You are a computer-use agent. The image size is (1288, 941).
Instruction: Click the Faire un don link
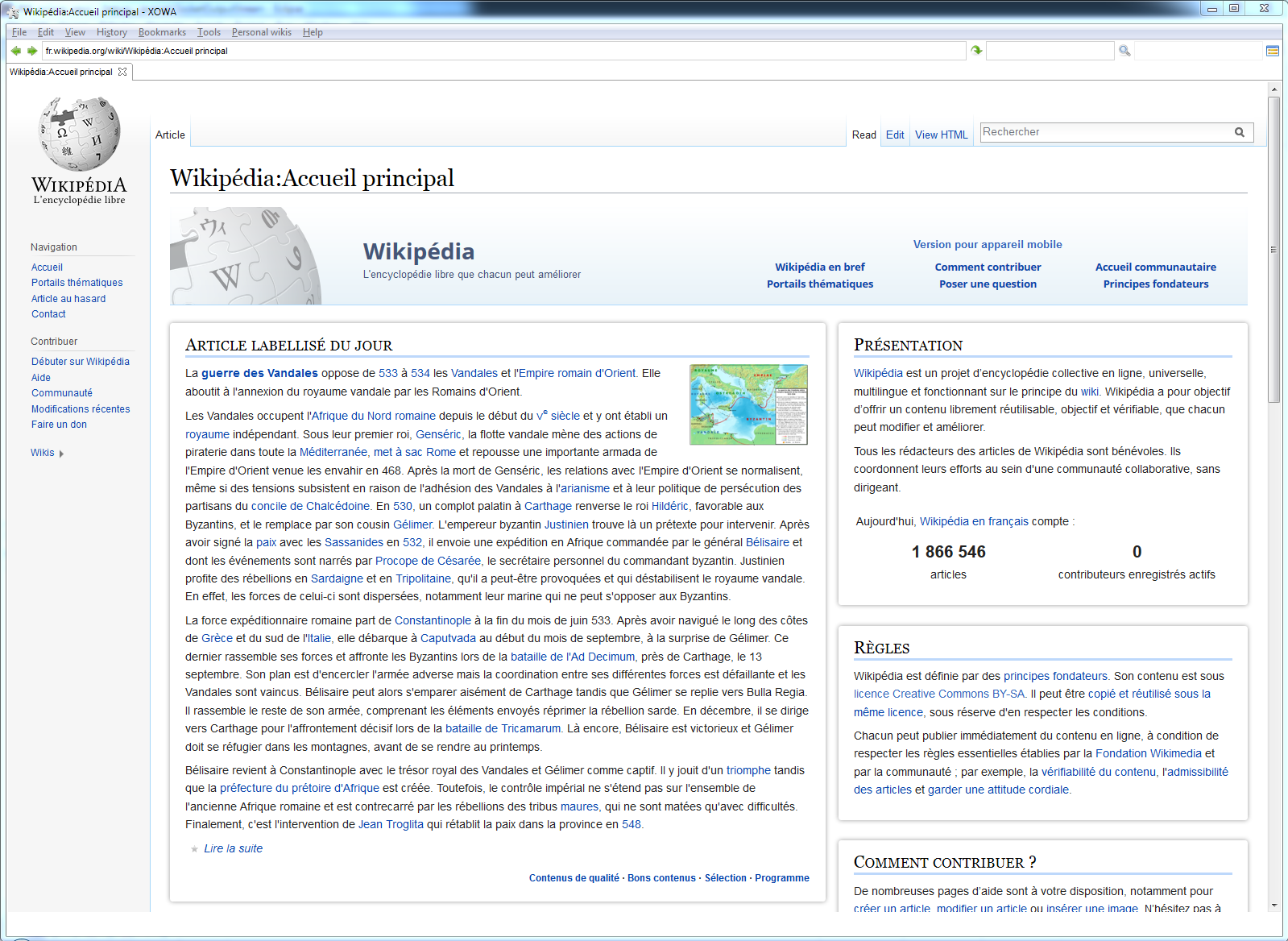tap(59, 425)
